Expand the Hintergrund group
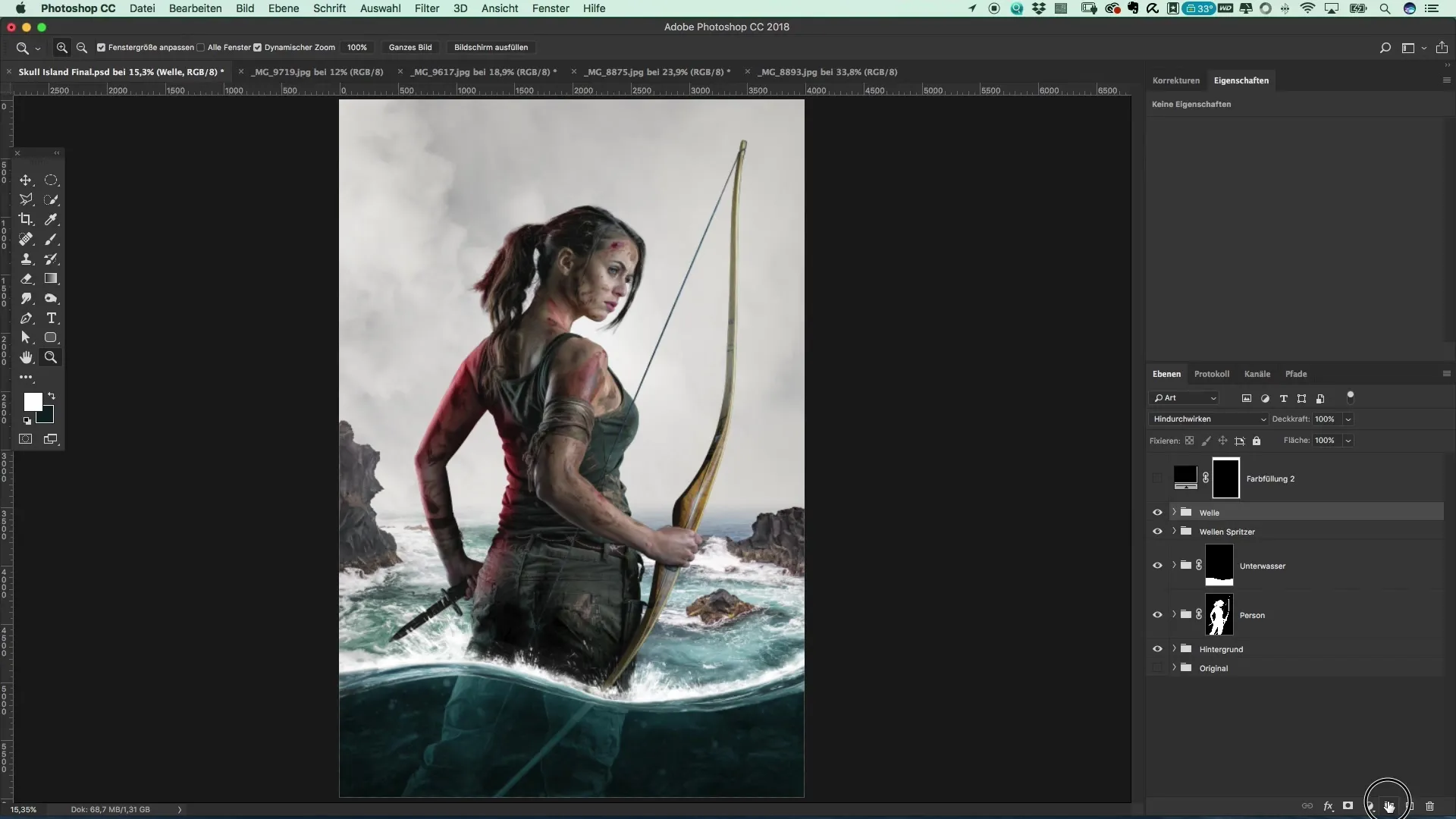 [x=1174, y=649]
